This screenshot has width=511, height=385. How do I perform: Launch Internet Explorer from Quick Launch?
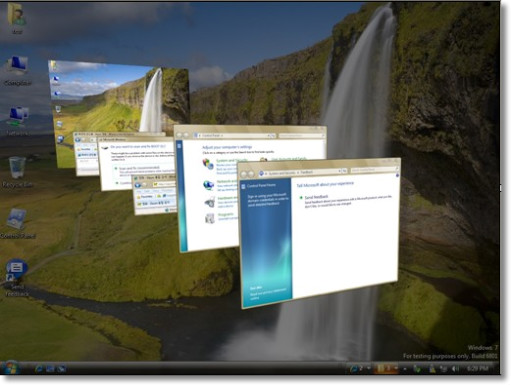pos(39,369)
